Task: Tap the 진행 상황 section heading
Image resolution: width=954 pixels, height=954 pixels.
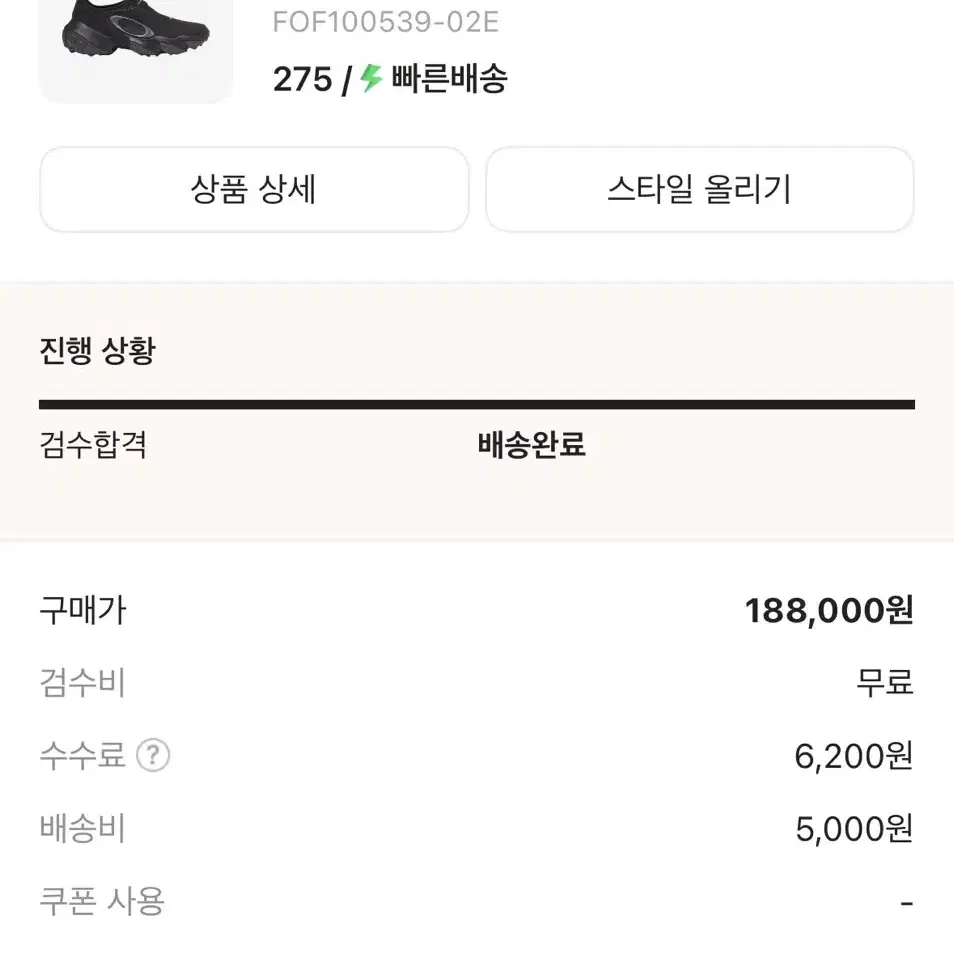Action: tap(97, 351)
